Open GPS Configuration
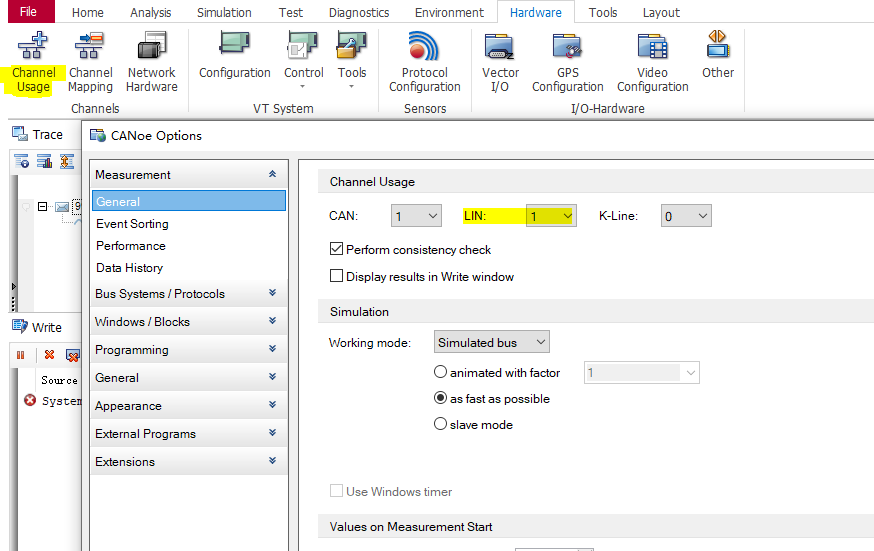The height and width of the screenshot is (551, 874). [567, 62]
